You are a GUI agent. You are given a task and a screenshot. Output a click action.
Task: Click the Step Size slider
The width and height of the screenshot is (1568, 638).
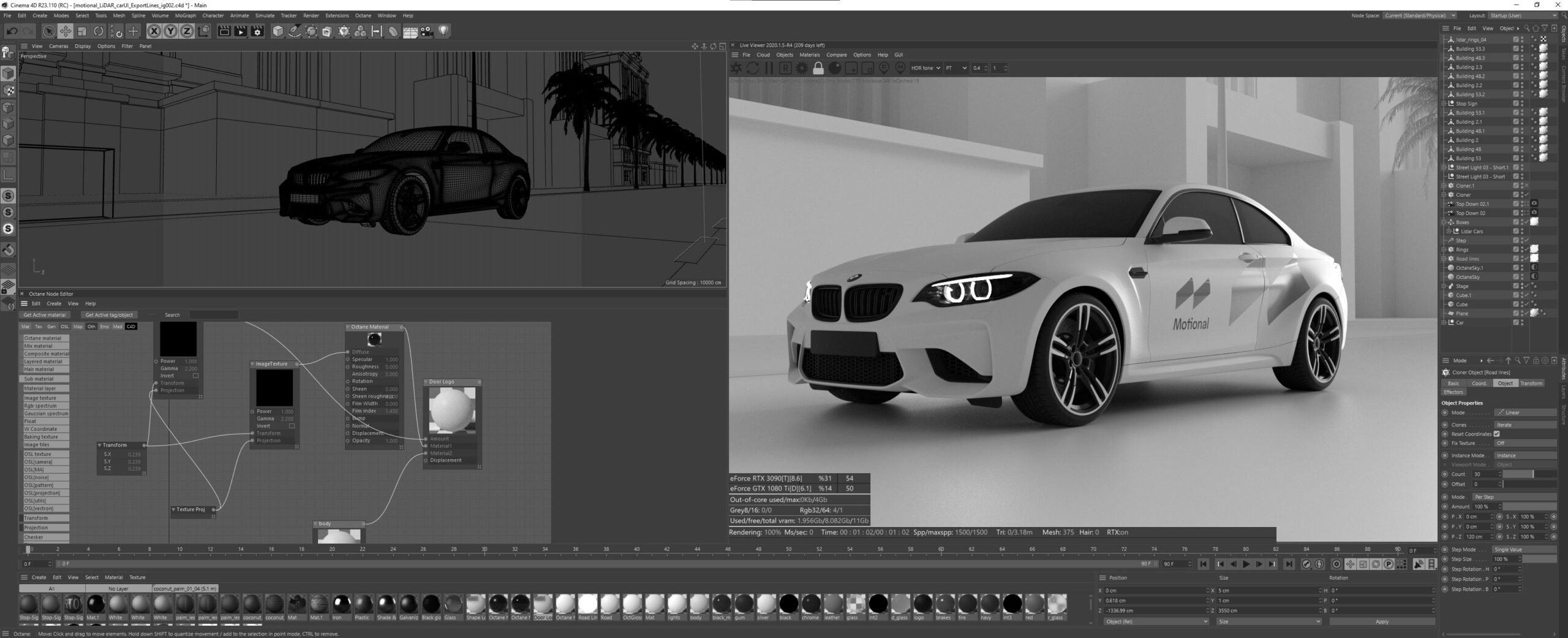[x=1538, y=560]
